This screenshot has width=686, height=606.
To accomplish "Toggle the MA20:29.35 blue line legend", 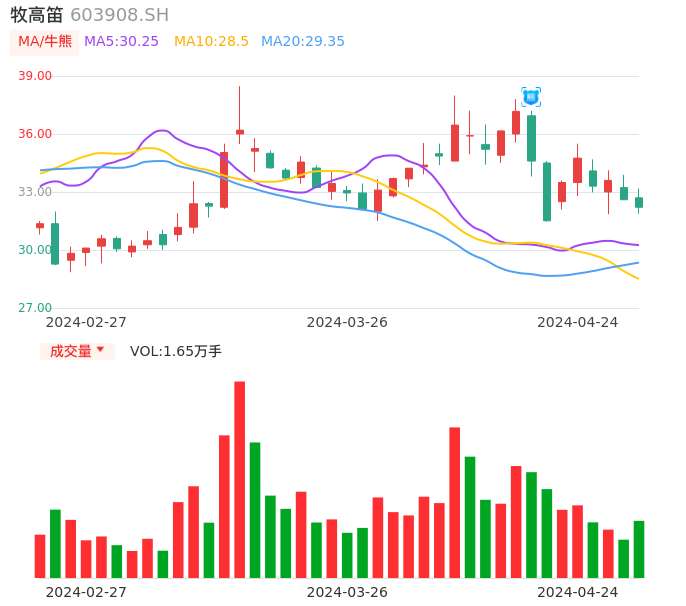I will point(302,42).
